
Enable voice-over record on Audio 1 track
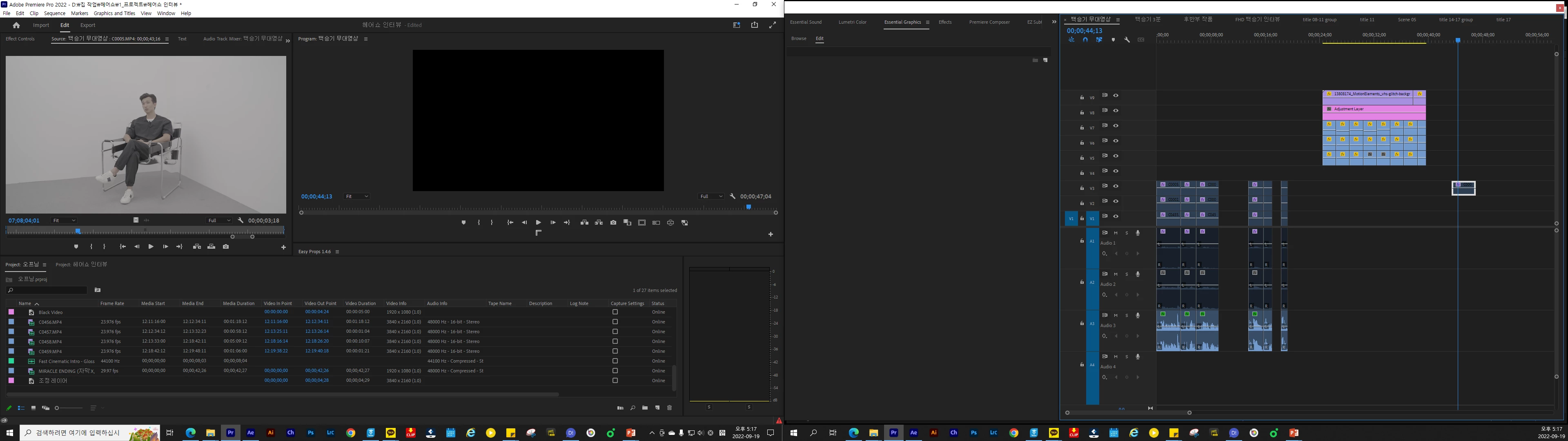click(1138, 233)
